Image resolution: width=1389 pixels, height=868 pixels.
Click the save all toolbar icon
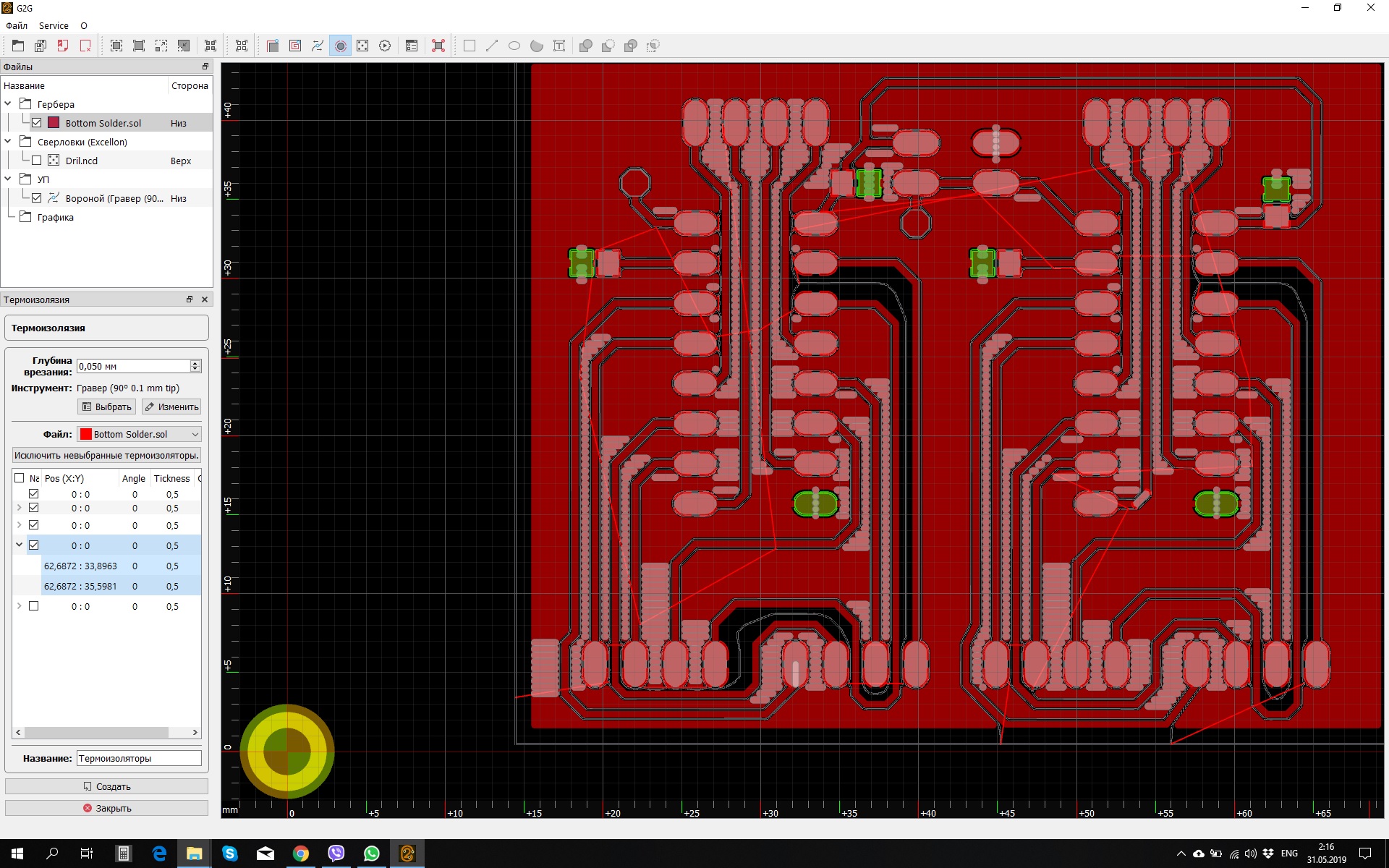[x=41, y=46]
